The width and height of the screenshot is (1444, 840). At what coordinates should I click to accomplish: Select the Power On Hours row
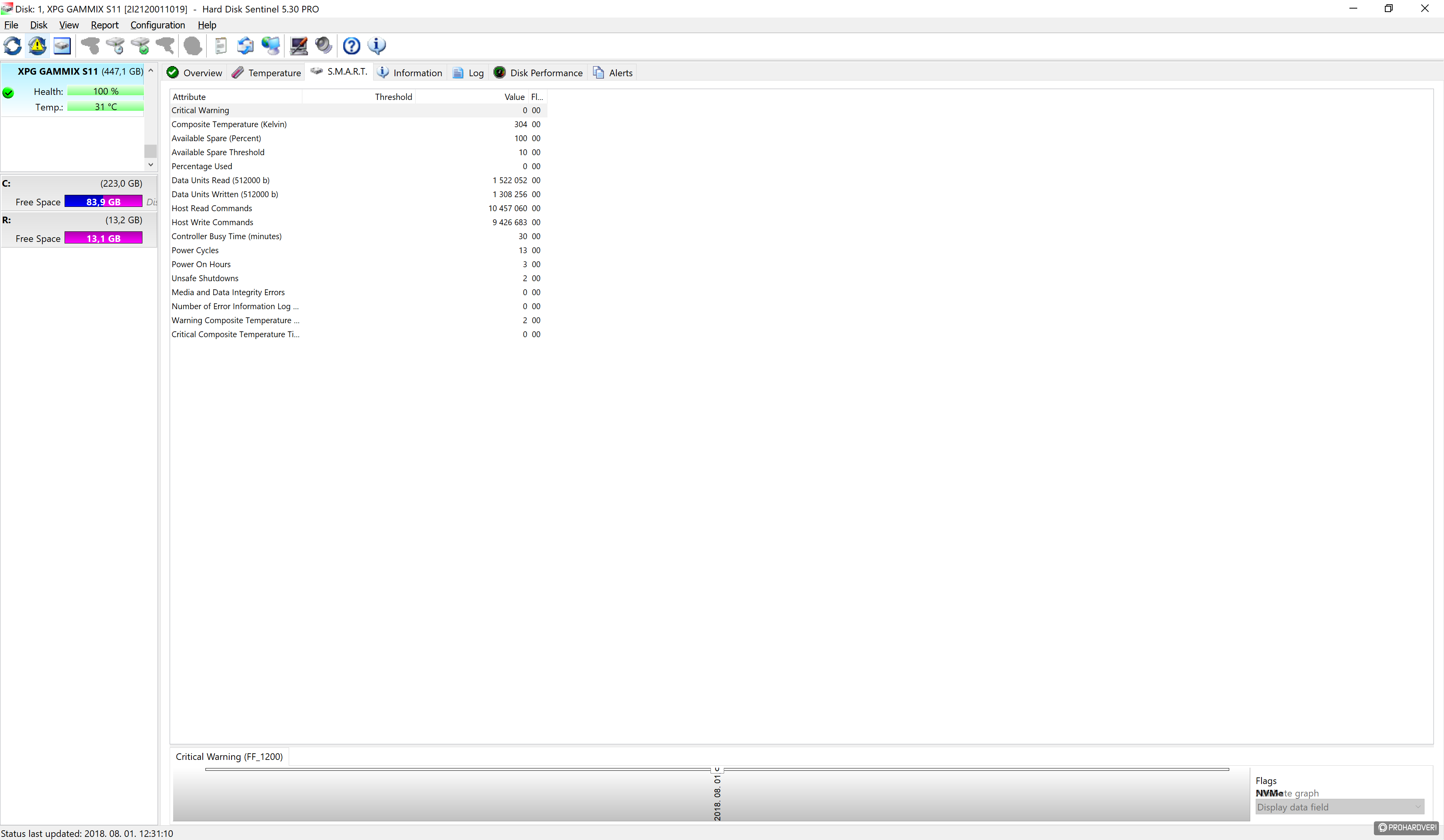tap(358, 264)
